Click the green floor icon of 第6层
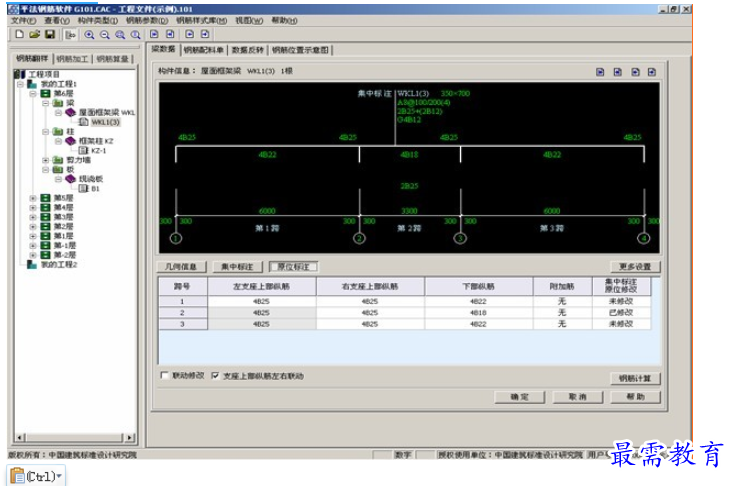The image size is (732, 486). pyautogui.click(x=45, y=93)
